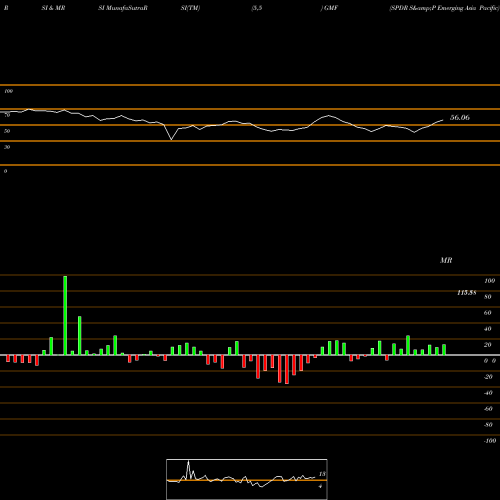Click the MR axis label -100
This screenshot has height=500, width=500.
(x=489, y=441)
